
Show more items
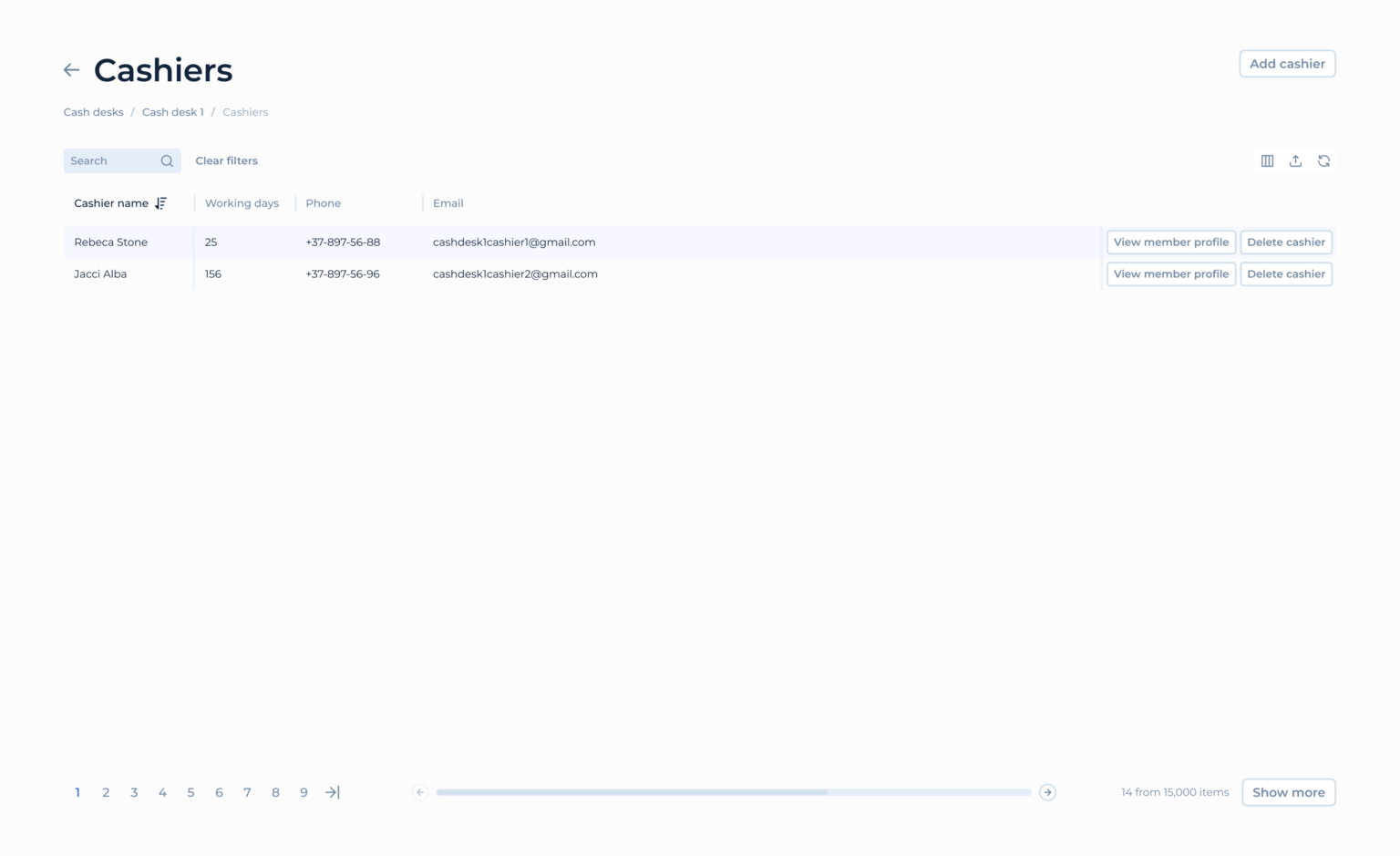click(1288, 792)
